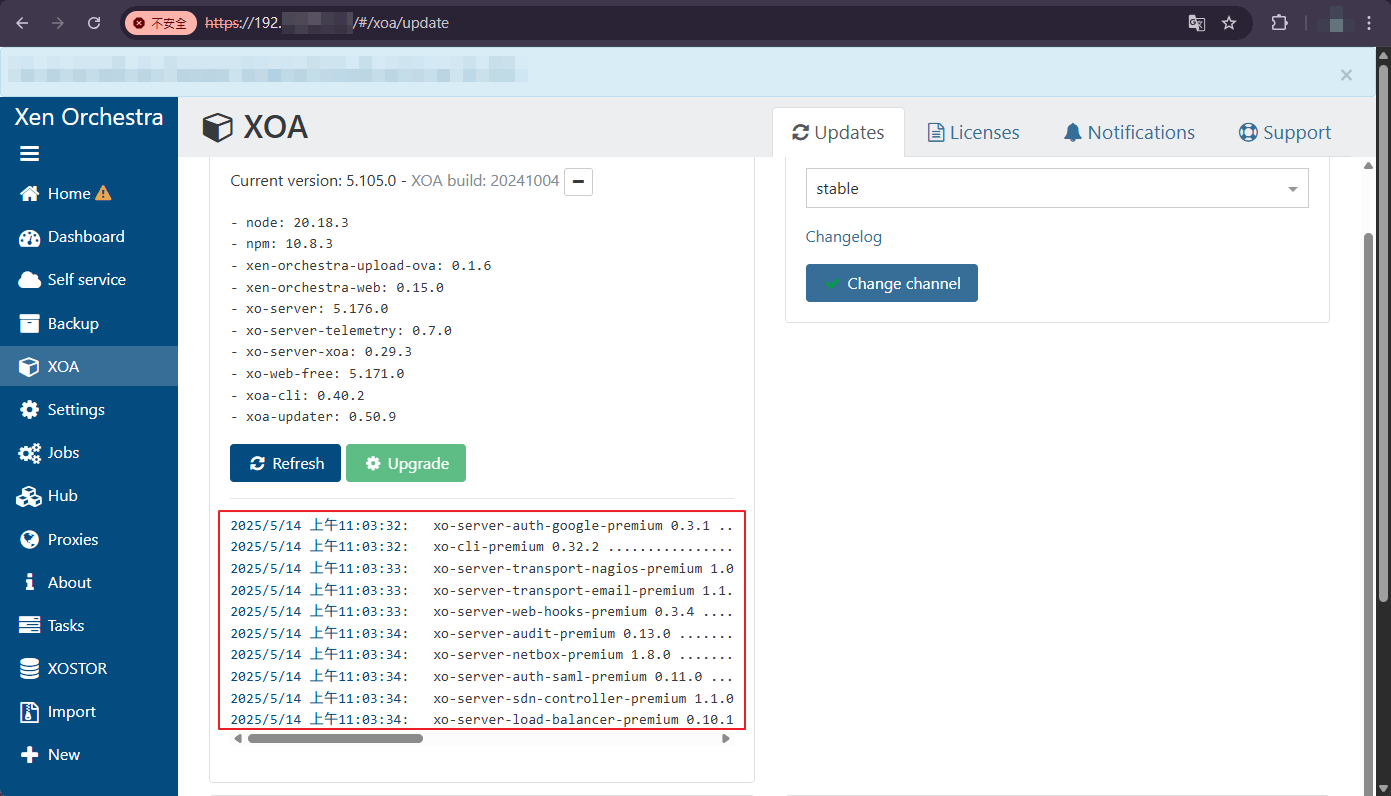
Task: Open the Changelog link
Action: pyautogui.click(x=844, y=237)
